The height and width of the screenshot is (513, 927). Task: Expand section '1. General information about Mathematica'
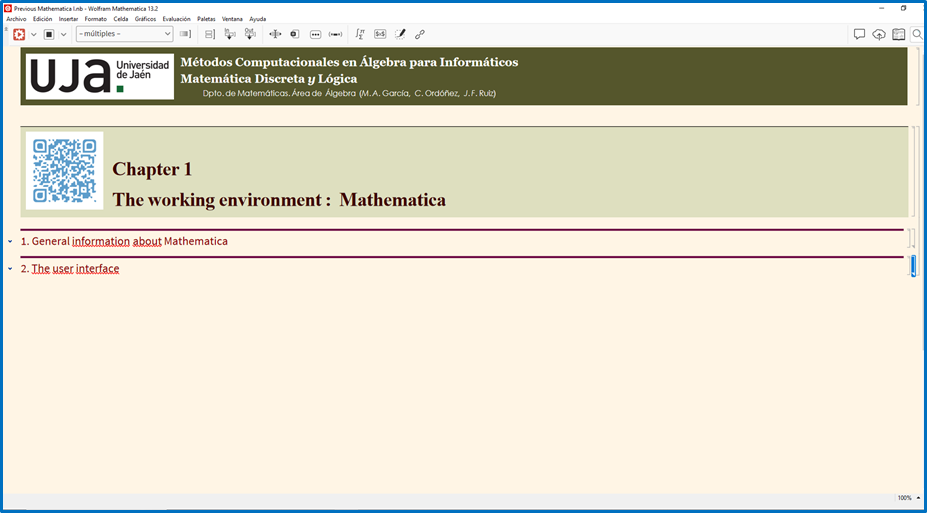[10, 241]
